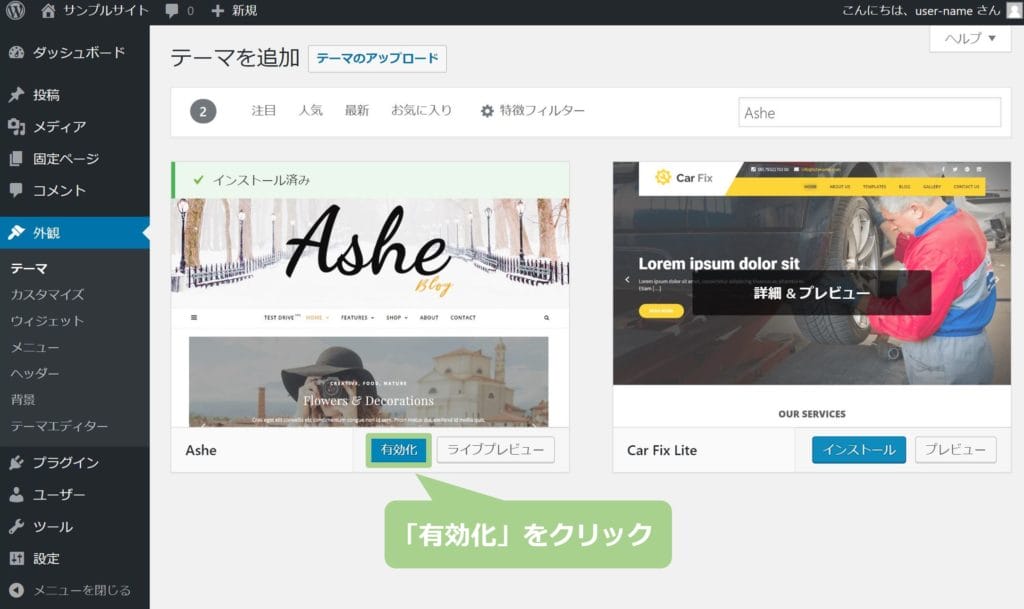1024x609 pixels.
Task: Activate Ashe theme with 有効化 button
Action: point(398,450)
